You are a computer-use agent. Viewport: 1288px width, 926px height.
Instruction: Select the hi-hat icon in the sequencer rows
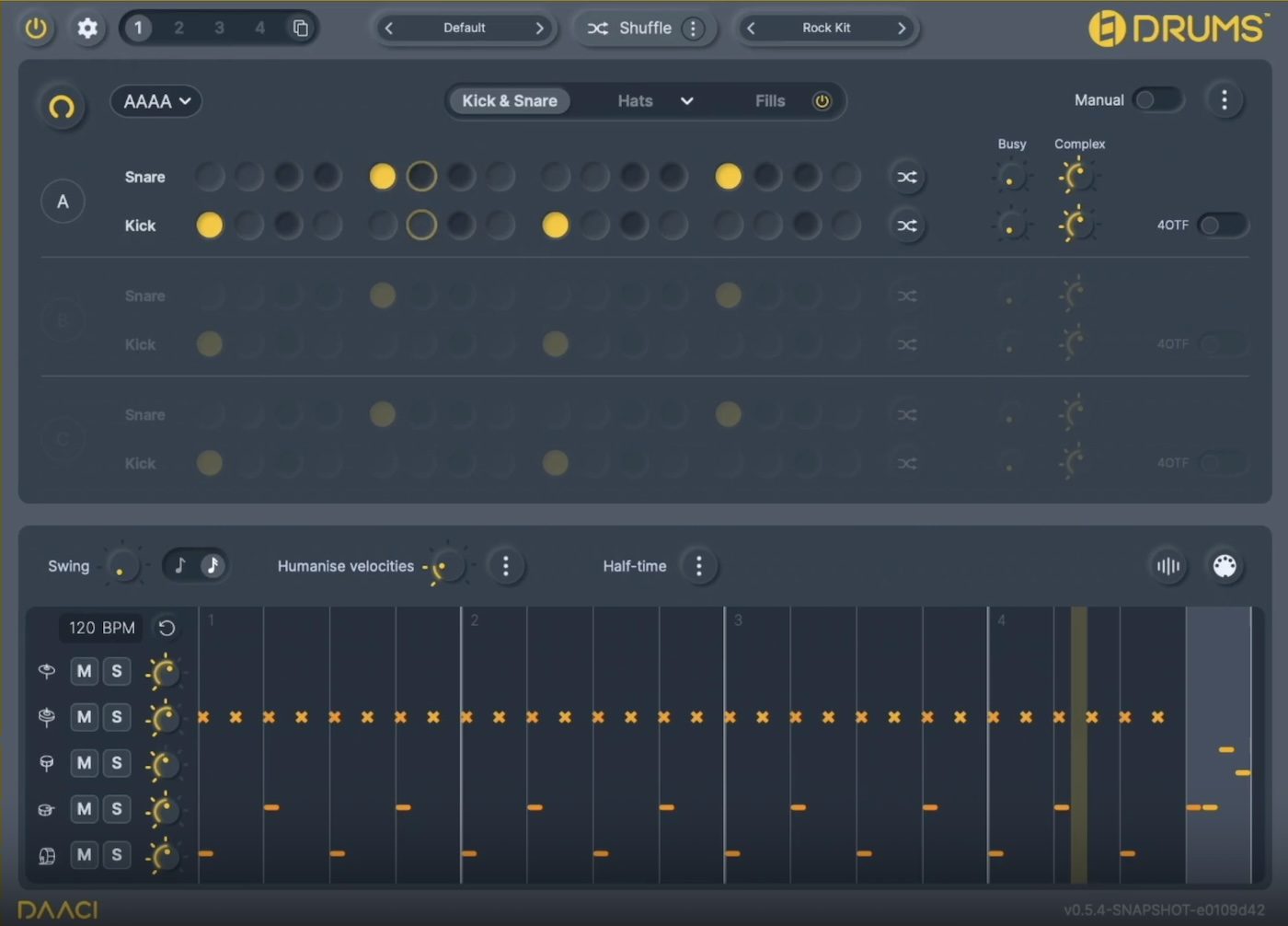pyautogui.click(x=46, y=717)
